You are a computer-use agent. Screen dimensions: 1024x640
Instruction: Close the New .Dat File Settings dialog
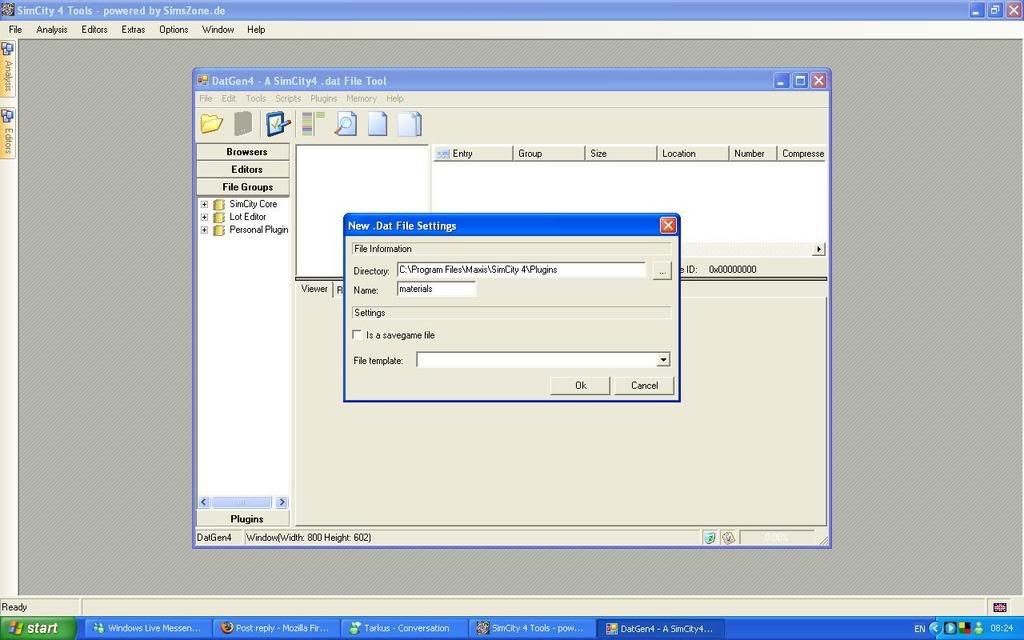point(668,225)
